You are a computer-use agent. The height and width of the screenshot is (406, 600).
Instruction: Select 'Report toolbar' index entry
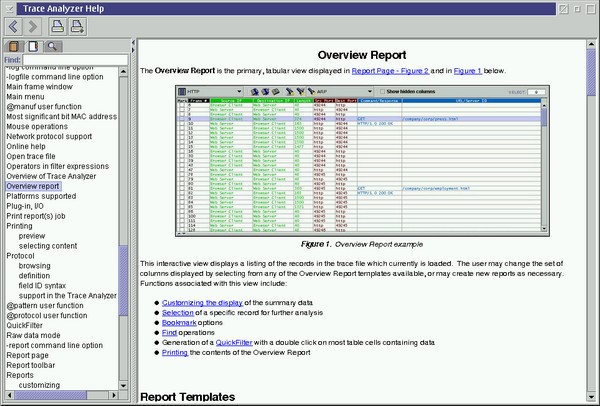(31, 365)
